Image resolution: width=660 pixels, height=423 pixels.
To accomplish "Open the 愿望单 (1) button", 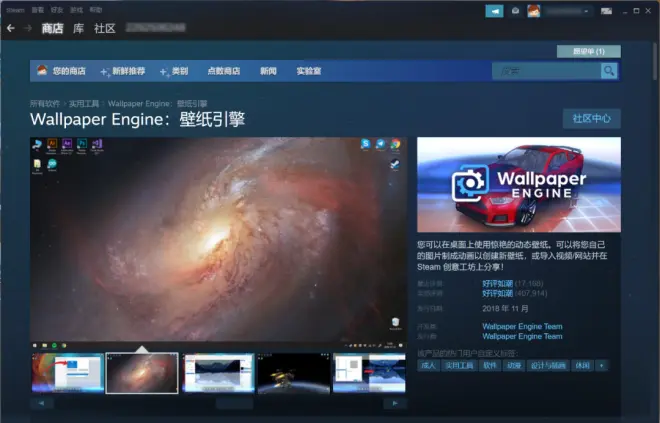I will pyautogui.click(x=588, y=51).
